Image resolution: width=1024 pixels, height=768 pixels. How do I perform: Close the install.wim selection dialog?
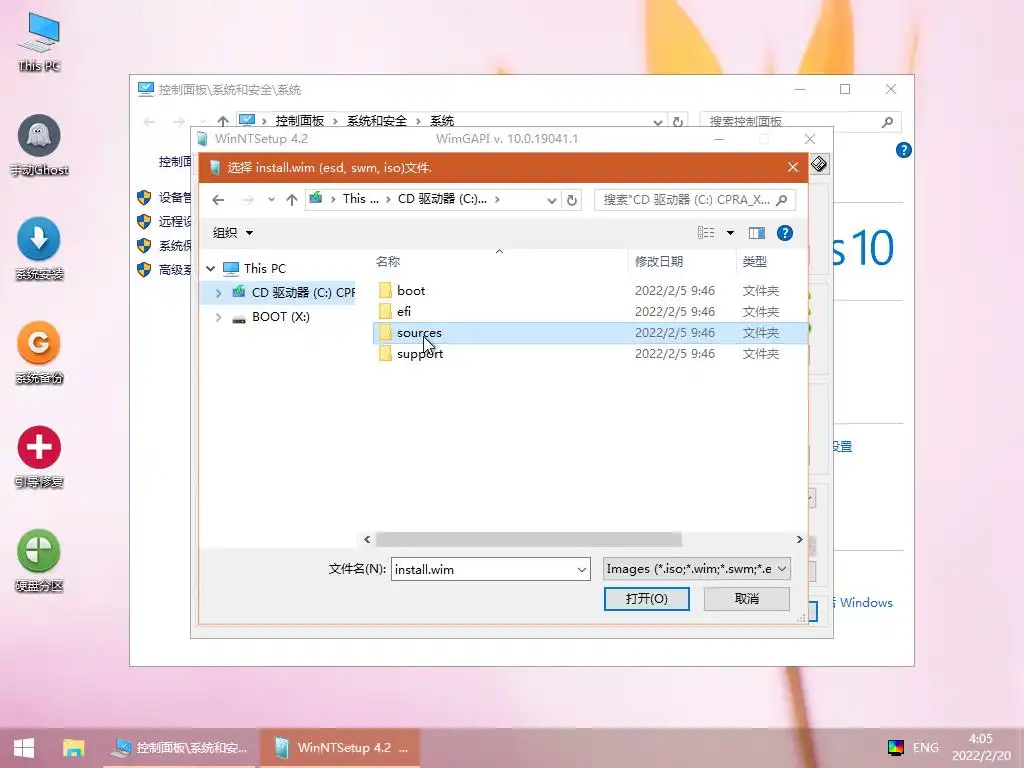[x=793, y=168]
